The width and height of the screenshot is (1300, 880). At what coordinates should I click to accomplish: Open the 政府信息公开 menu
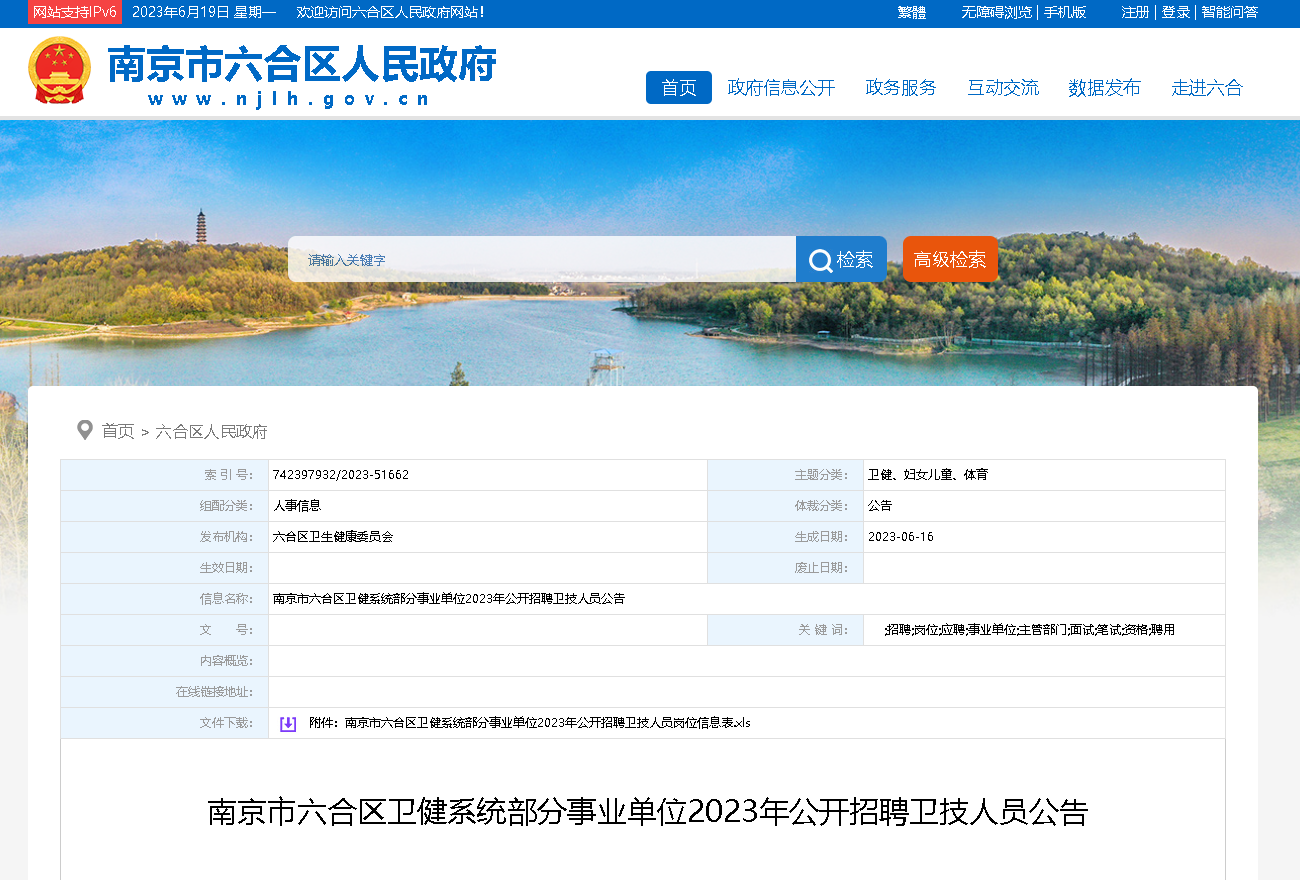click(x=781, y=88)
